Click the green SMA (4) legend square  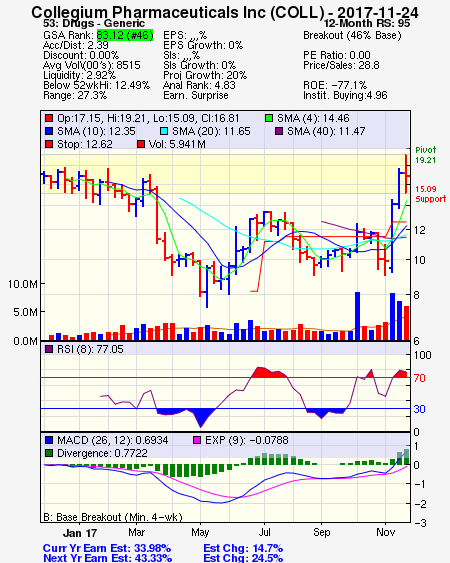click(x=269, y=118)
